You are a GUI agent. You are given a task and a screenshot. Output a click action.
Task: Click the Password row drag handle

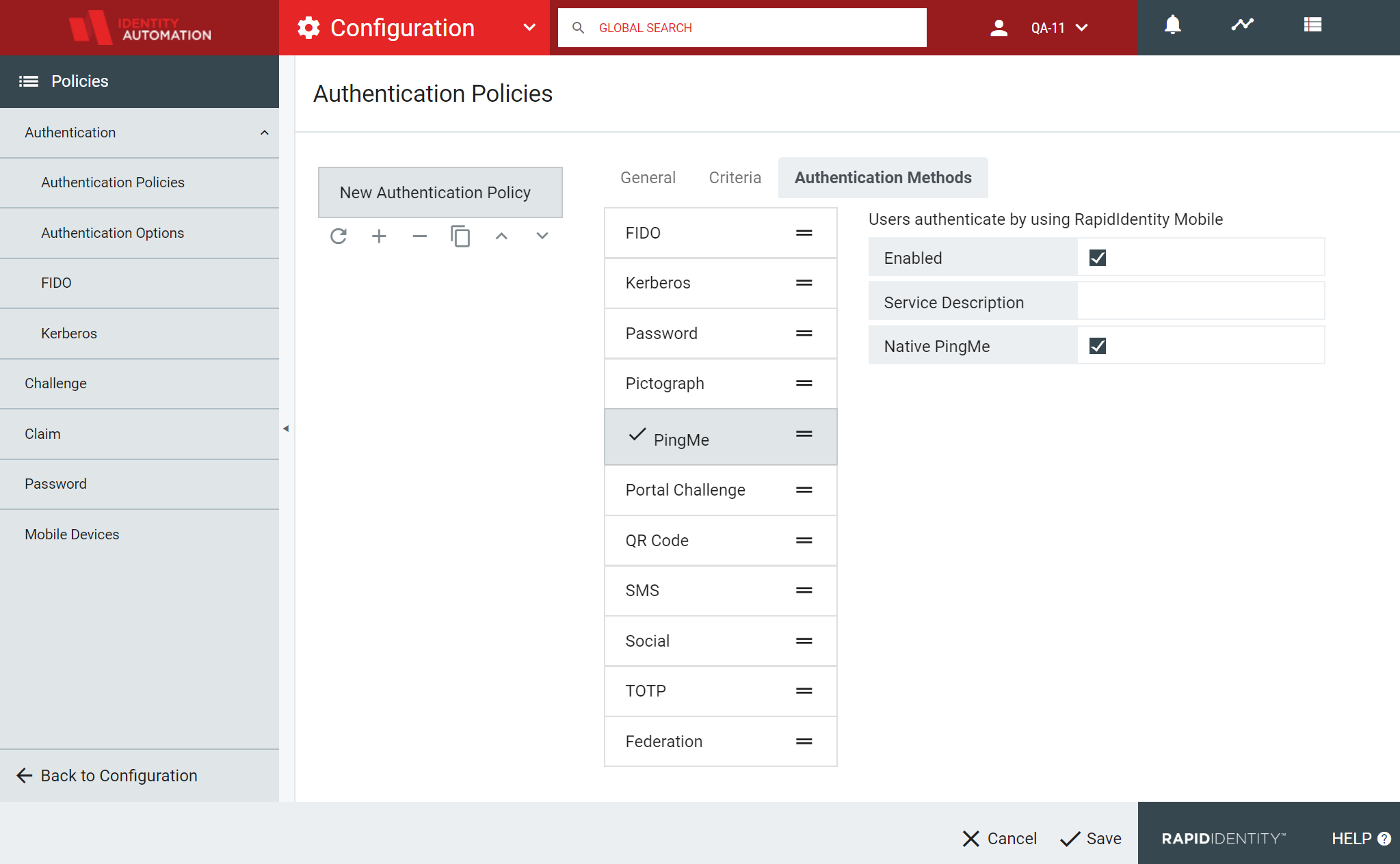[x=804, y=334]
